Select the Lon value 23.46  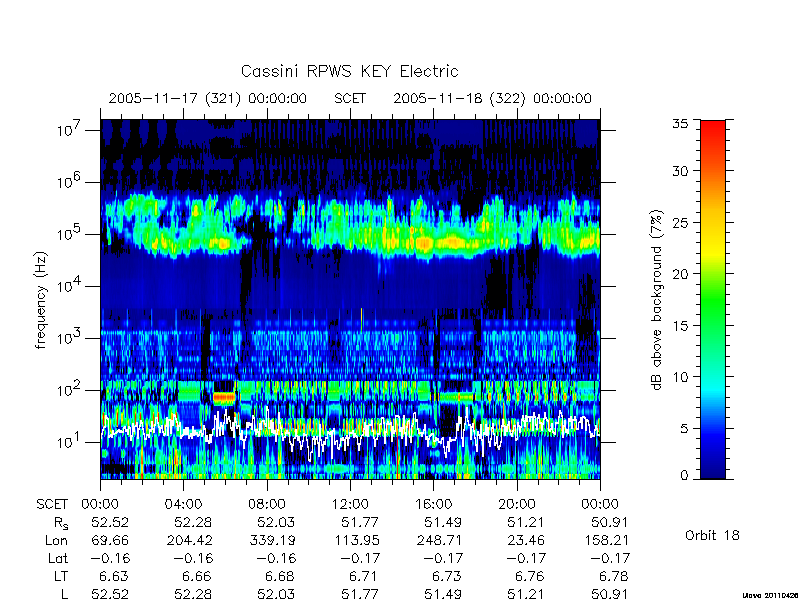pyautogui.click(x=527, y=540)
